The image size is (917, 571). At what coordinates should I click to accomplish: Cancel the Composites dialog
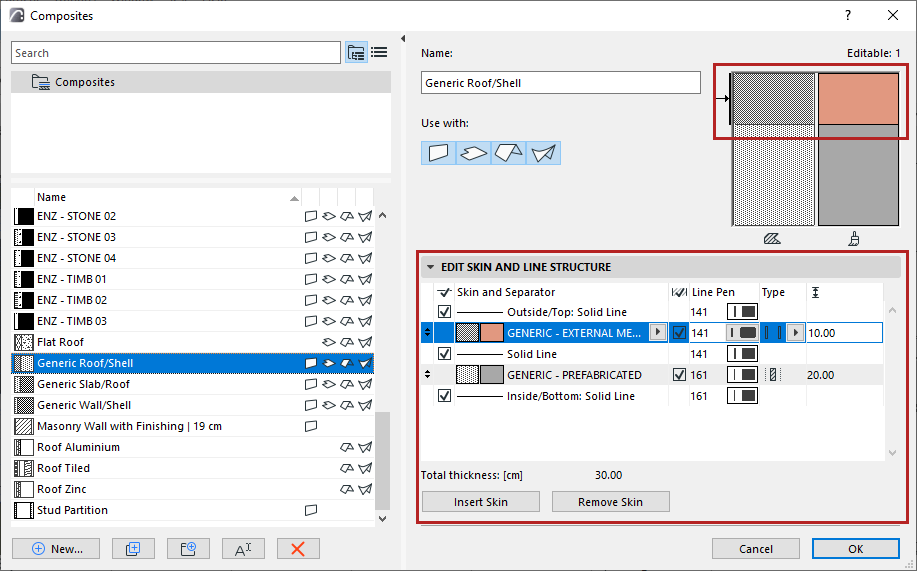(756, 549)
